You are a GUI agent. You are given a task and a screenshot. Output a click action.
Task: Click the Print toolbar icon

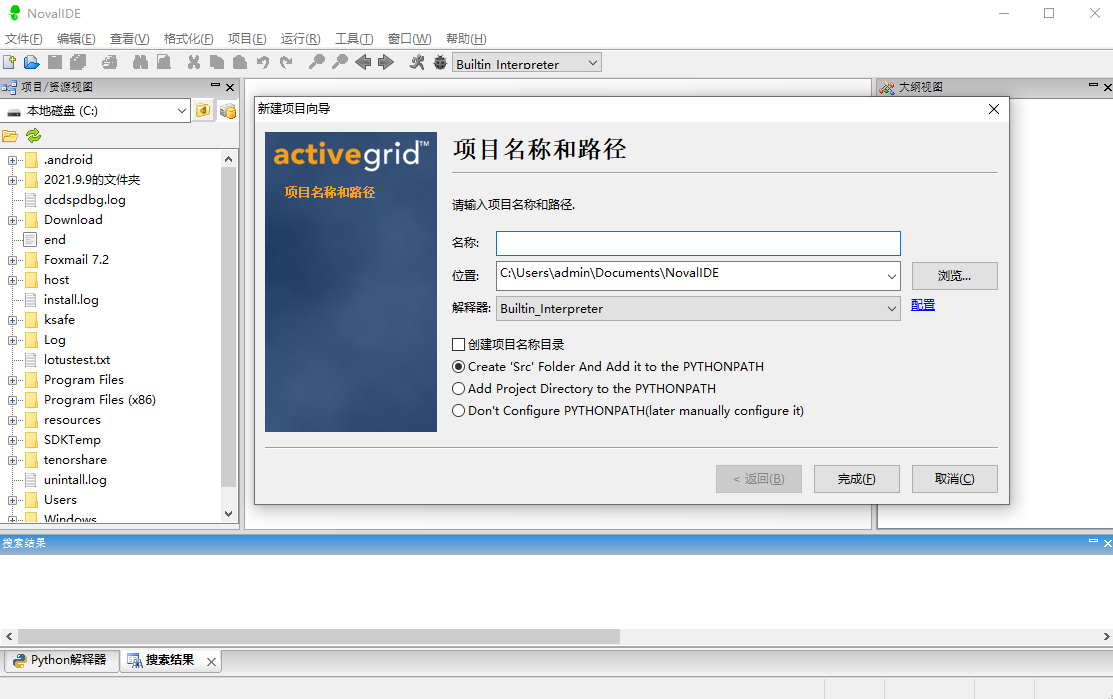(109, 62)
